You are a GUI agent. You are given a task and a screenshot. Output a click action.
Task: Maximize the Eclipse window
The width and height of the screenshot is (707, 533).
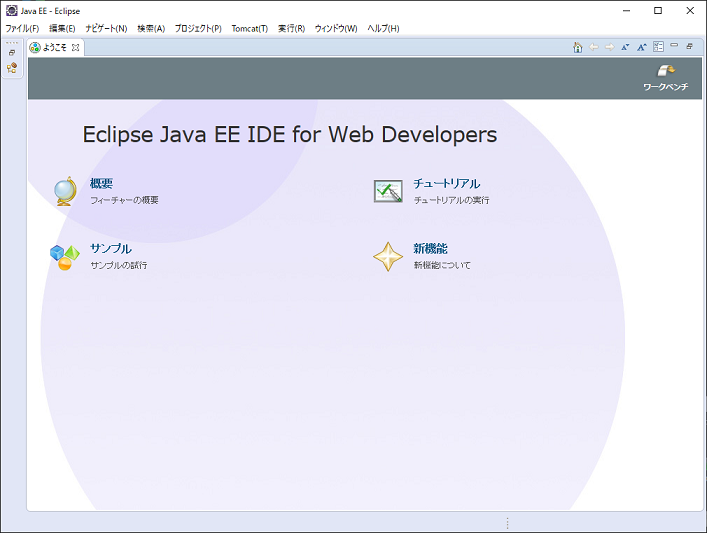pyautogui.click(x=658, y=10)
